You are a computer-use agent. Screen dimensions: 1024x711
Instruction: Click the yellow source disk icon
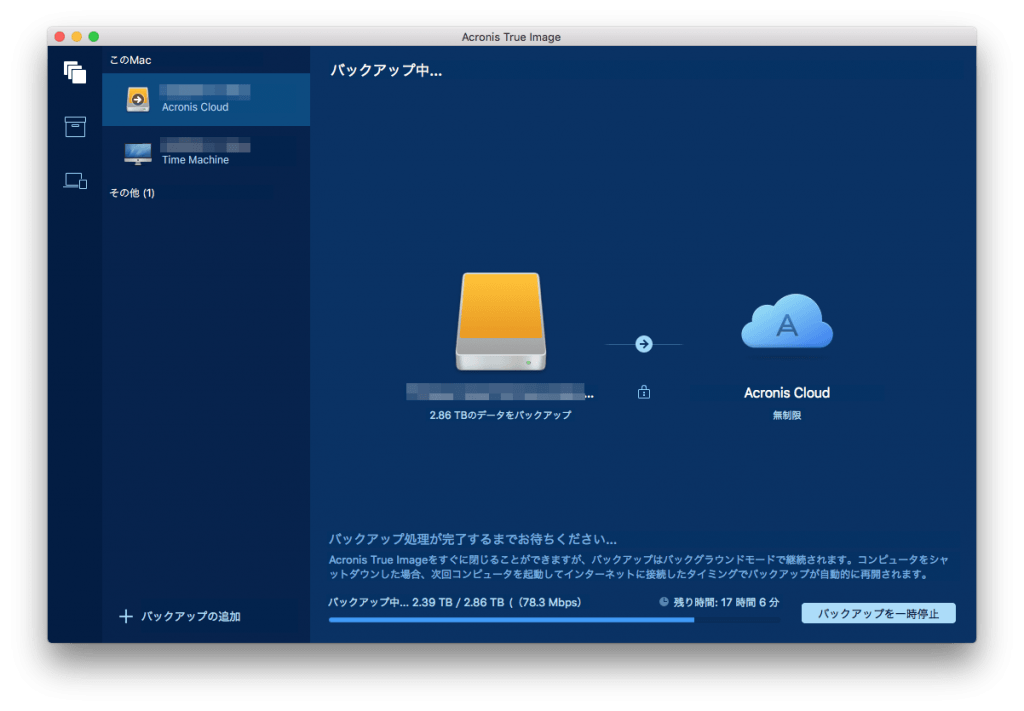pos(501,322)
